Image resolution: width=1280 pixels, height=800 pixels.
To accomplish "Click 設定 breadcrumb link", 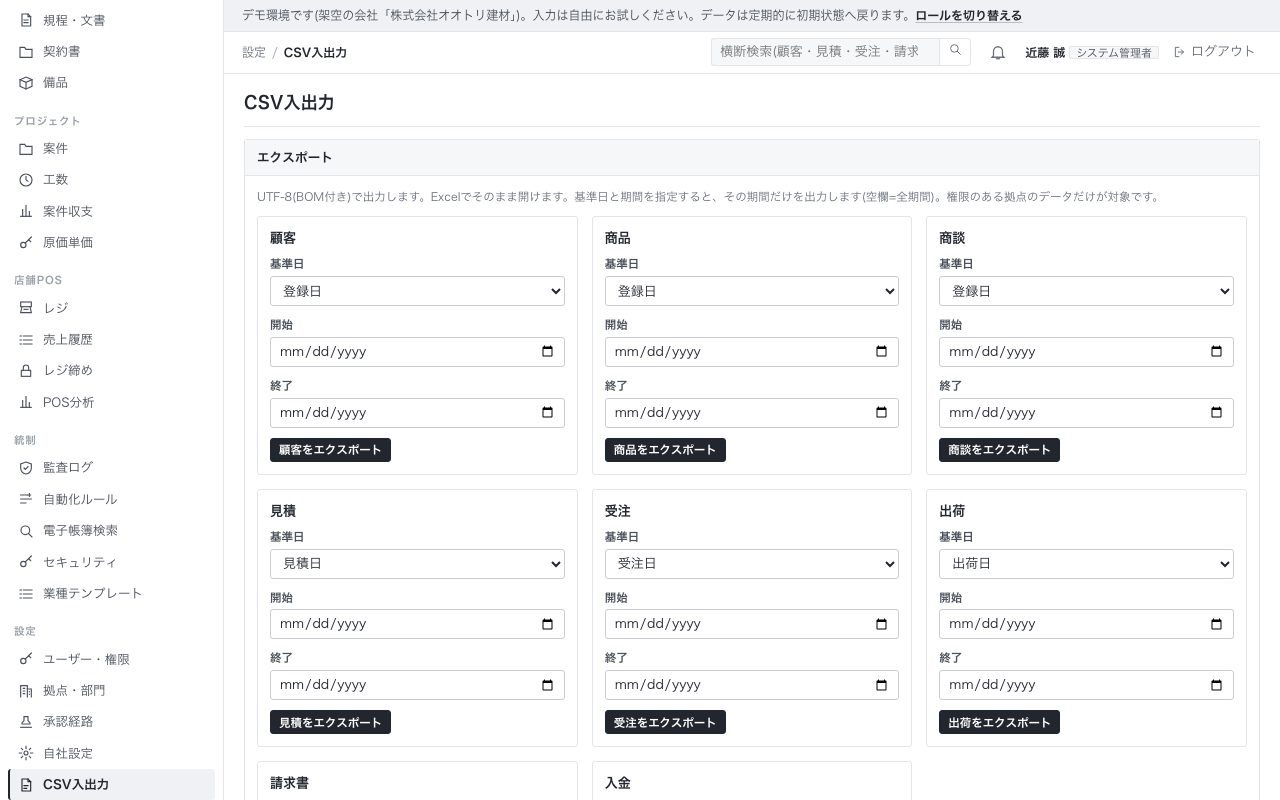I will (x=254, y=52).
